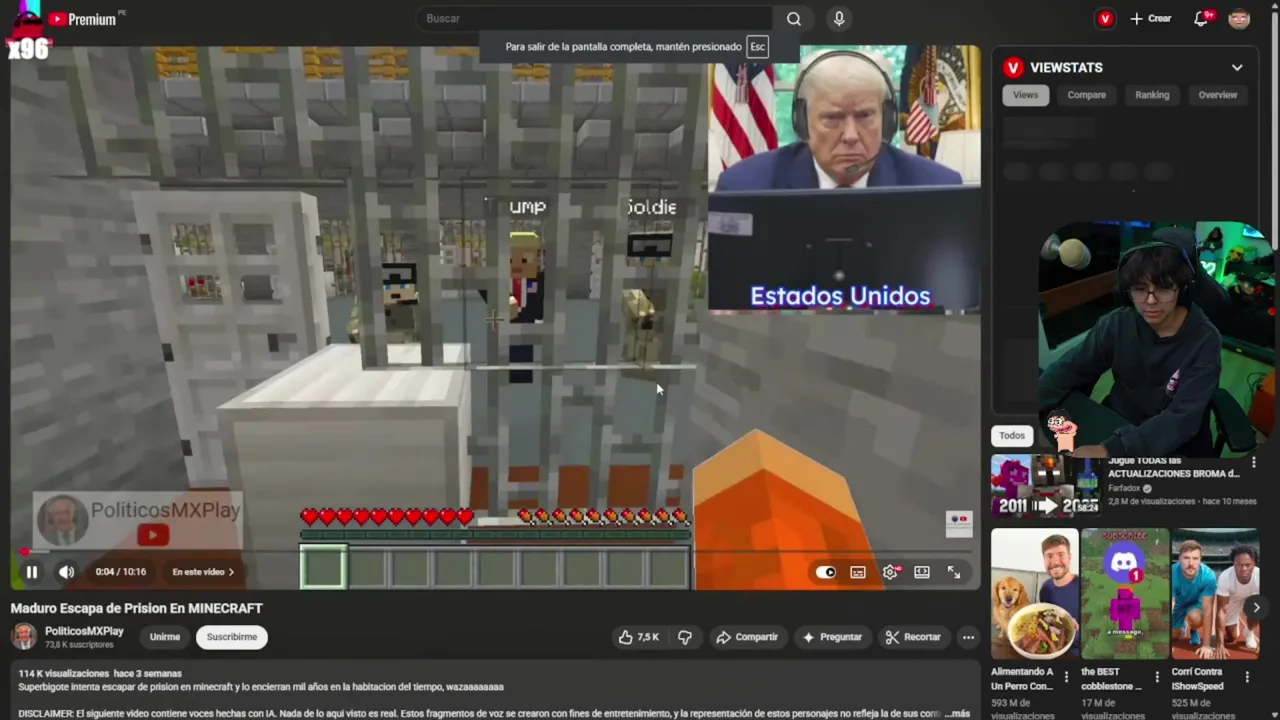The width and height of the screenshot is (1280, 720).
Task: Click the Preguntar button
Action: (832, 637)
